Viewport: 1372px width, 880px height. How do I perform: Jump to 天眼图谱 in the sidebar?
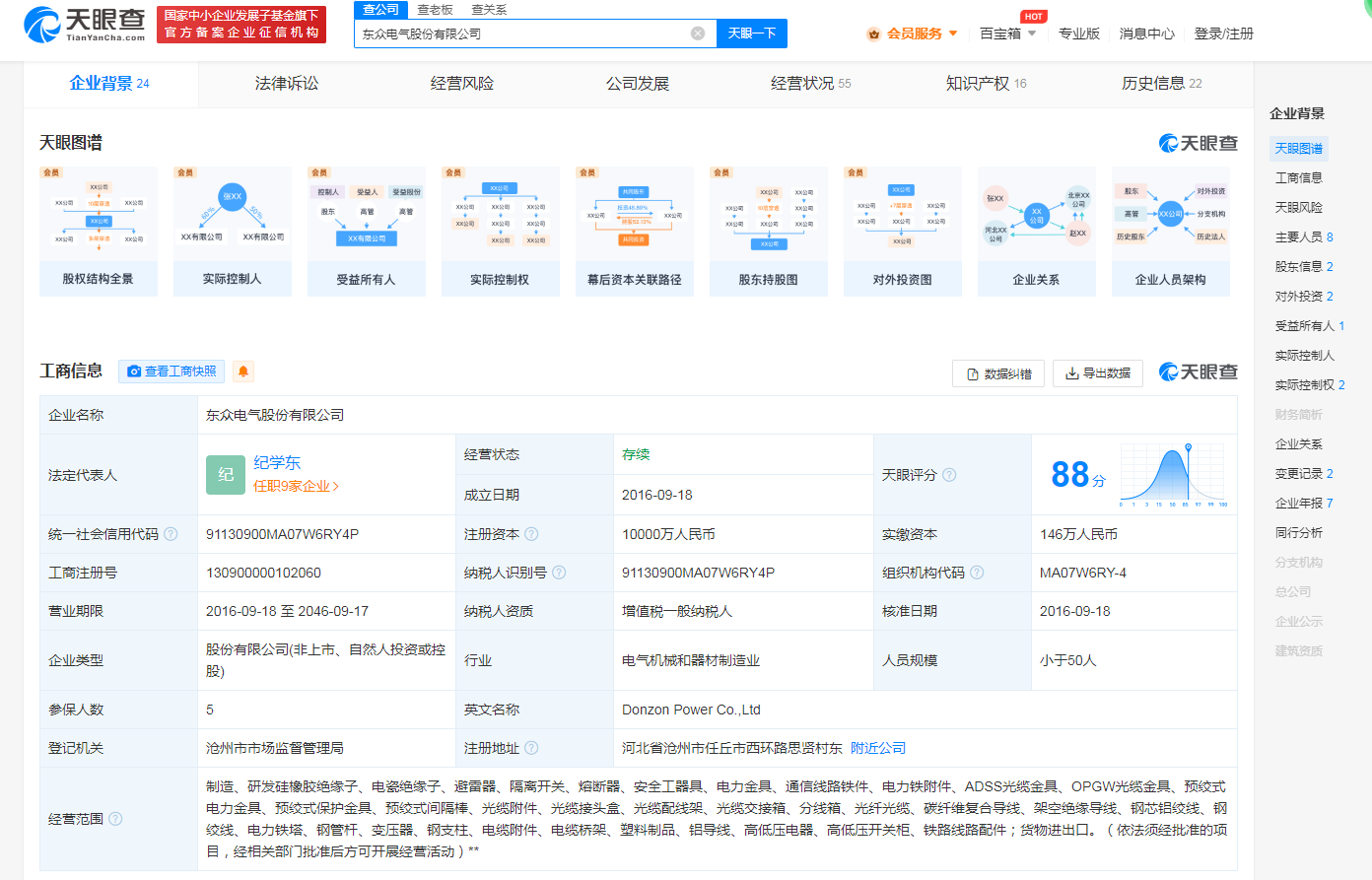click(1299, 149)
